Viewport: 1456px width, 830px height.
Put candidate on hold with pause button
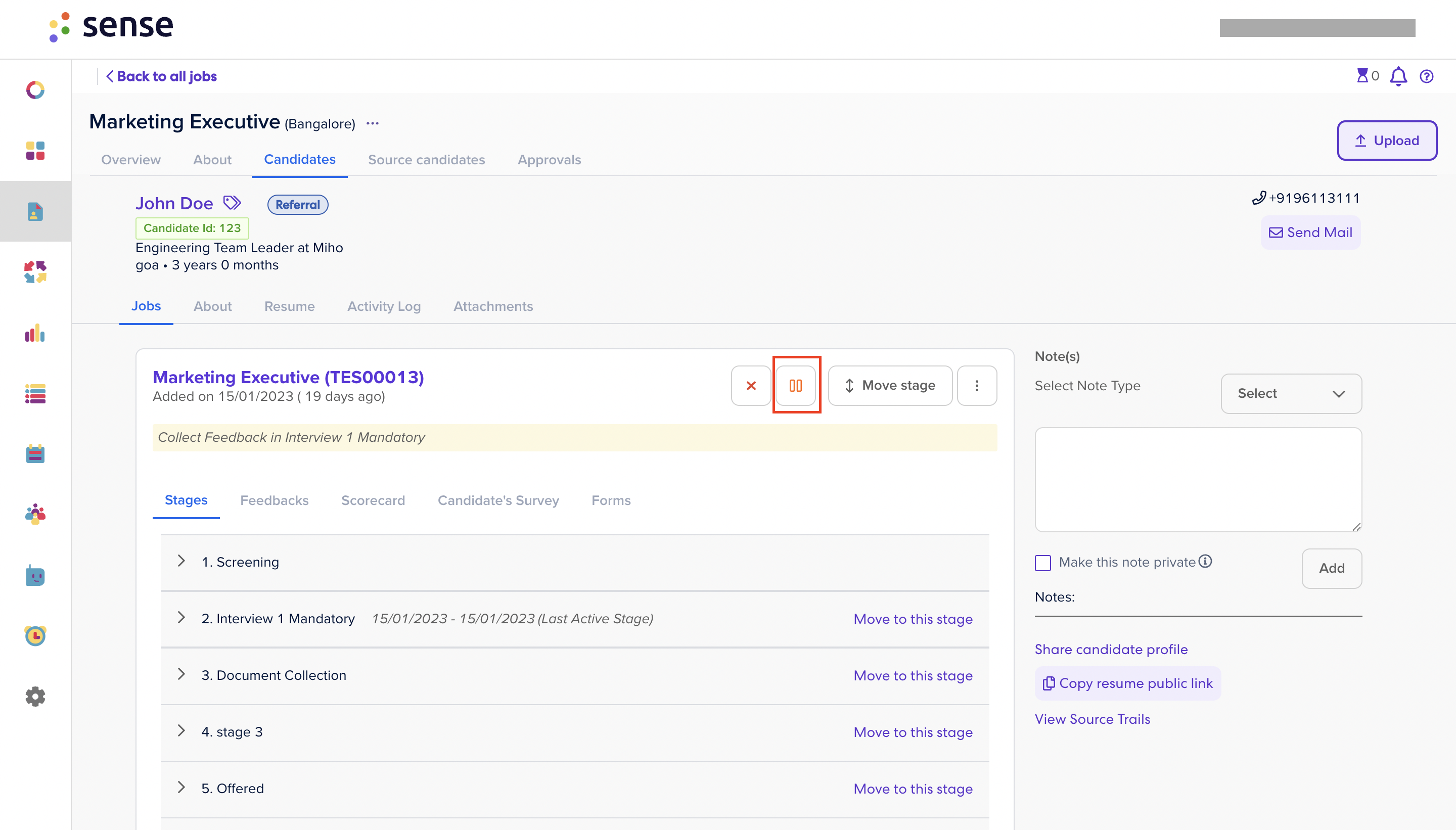796,385
